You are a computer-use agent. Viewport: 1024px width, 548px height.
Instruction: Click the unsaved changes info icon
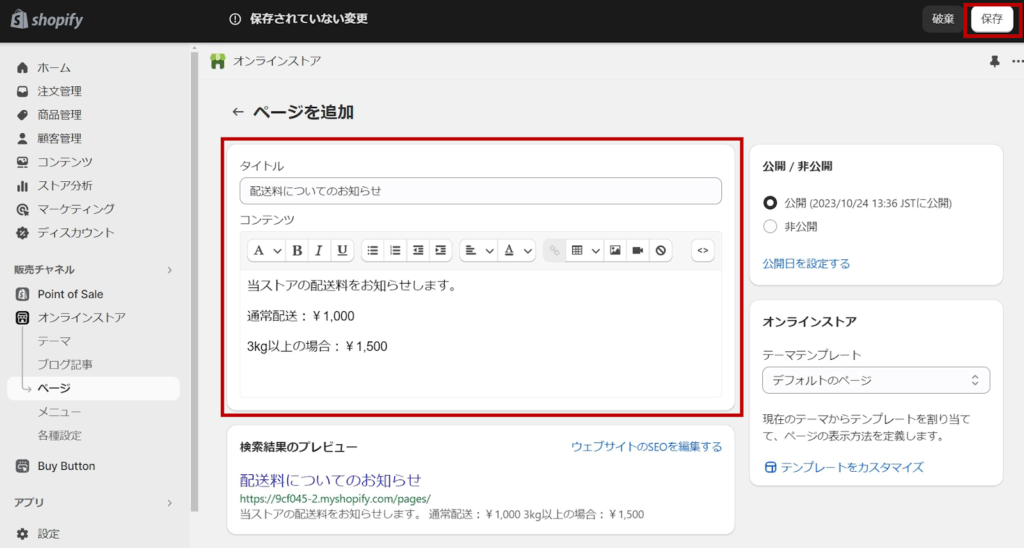[235, 19]
